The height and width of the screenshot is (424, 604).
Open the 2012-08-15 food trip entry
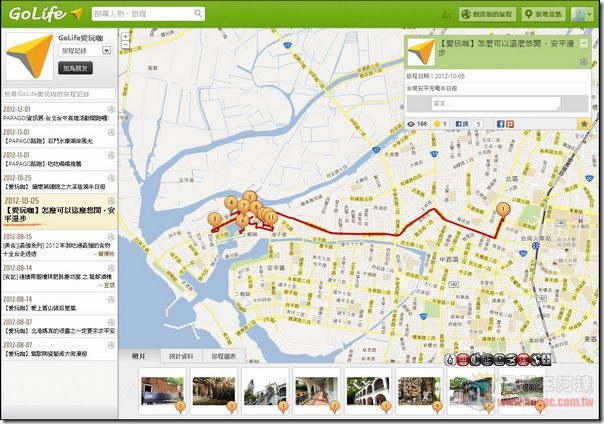59,245
